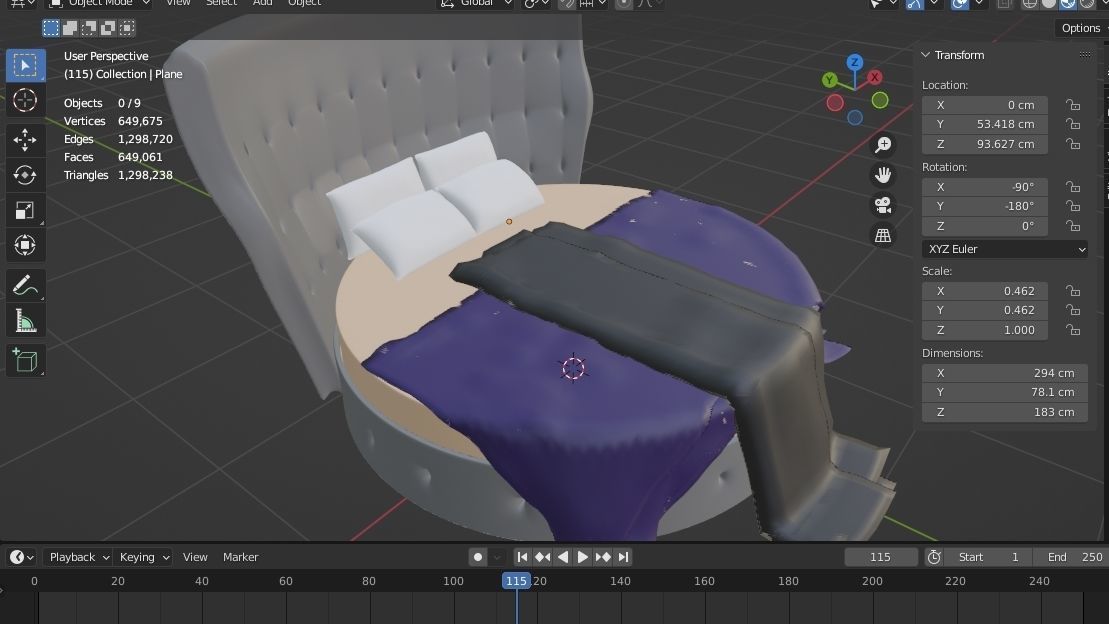1109x624 pixels.
Task: Collapse the Transform panel
Action: tap(926, 54)
